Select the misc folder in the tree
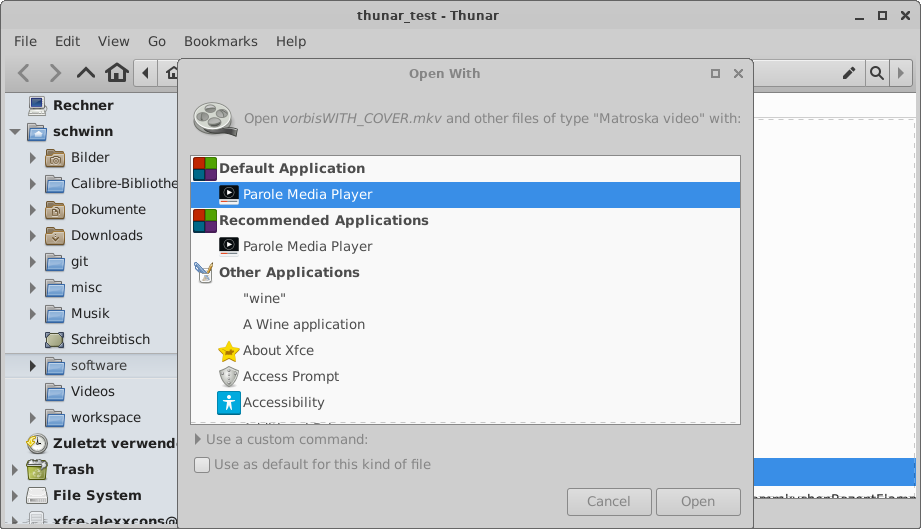This screenshot has width=921, height=529. tap(86, 288)
